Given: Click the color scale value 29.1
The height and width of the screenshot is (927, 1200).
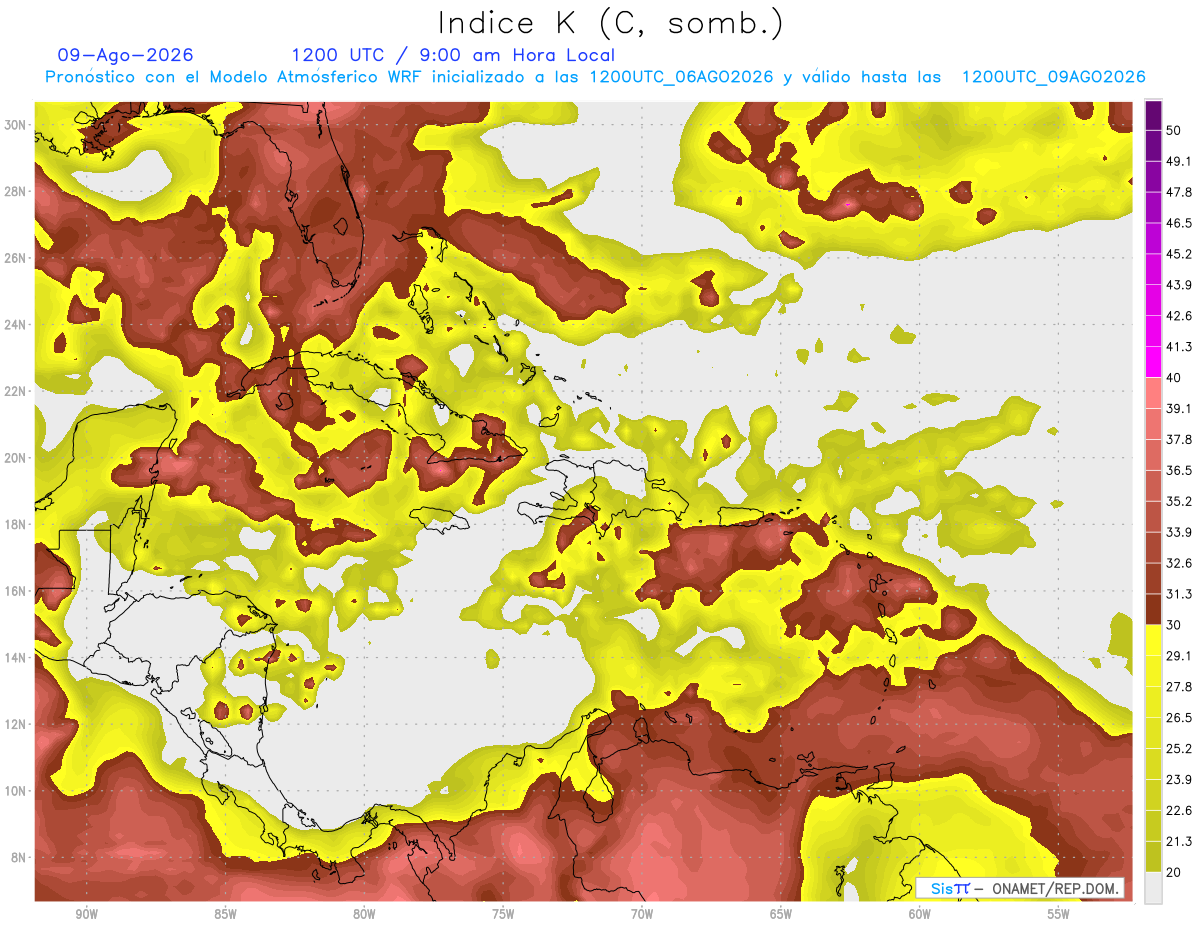Looking at the screenshot, I should [1179, 656].
